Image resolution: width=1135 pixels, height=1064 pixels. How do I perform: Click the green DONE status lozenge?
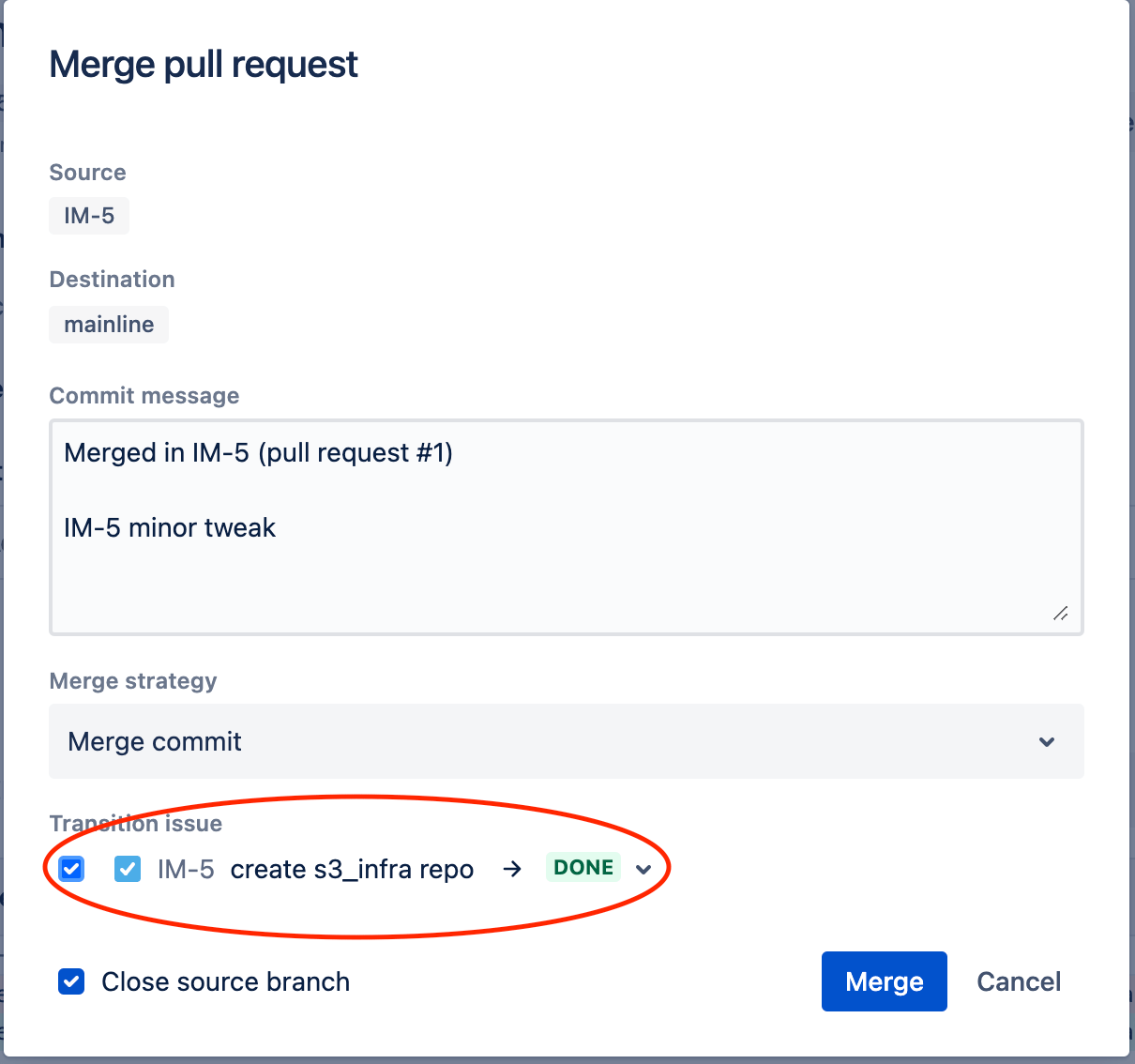[x=583, y=867]
